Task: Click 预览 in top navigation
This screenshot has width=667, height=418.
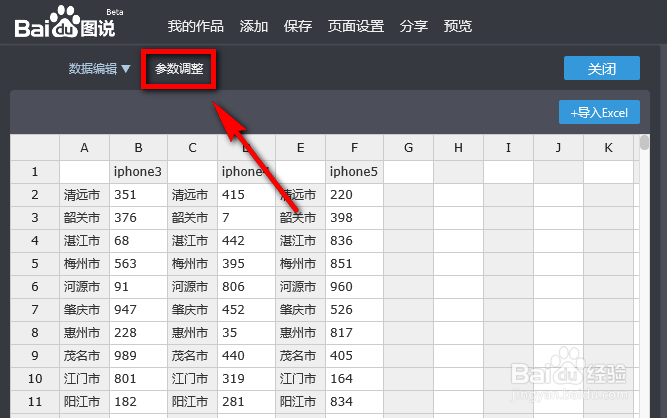Action: 458,26
